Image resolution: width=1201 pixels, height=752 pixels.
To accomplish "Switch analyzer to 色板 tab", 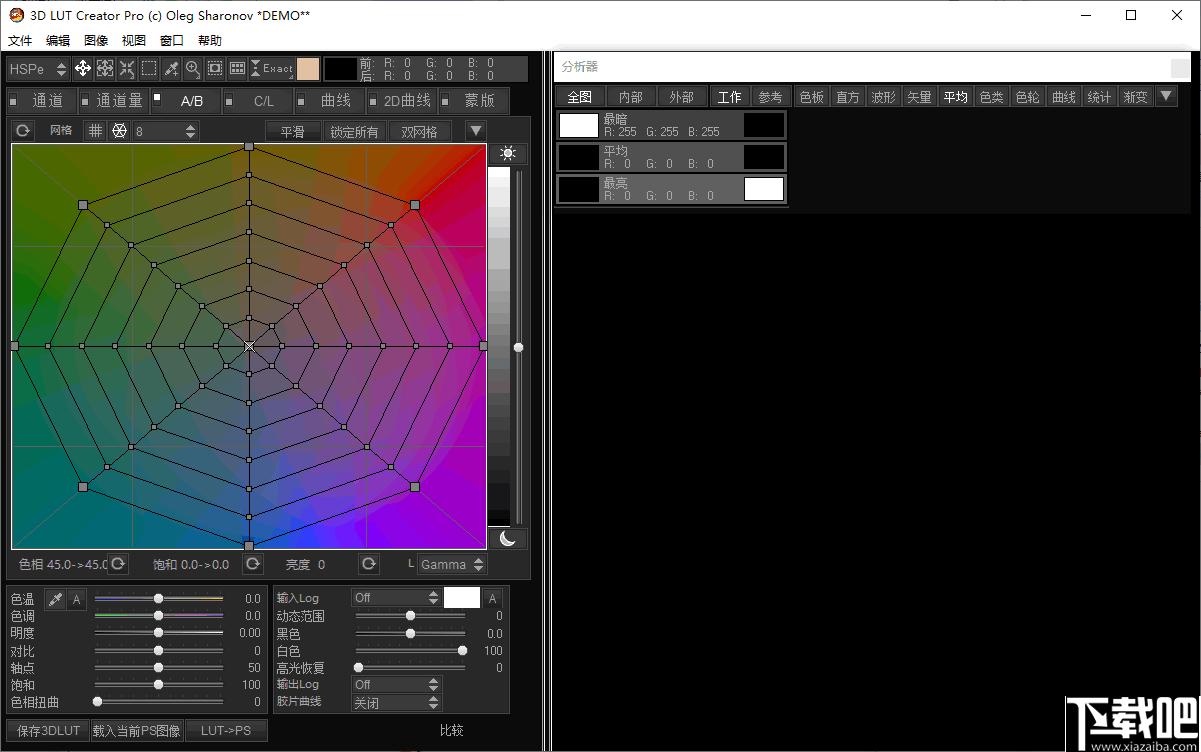I will [x=812, y=97].
